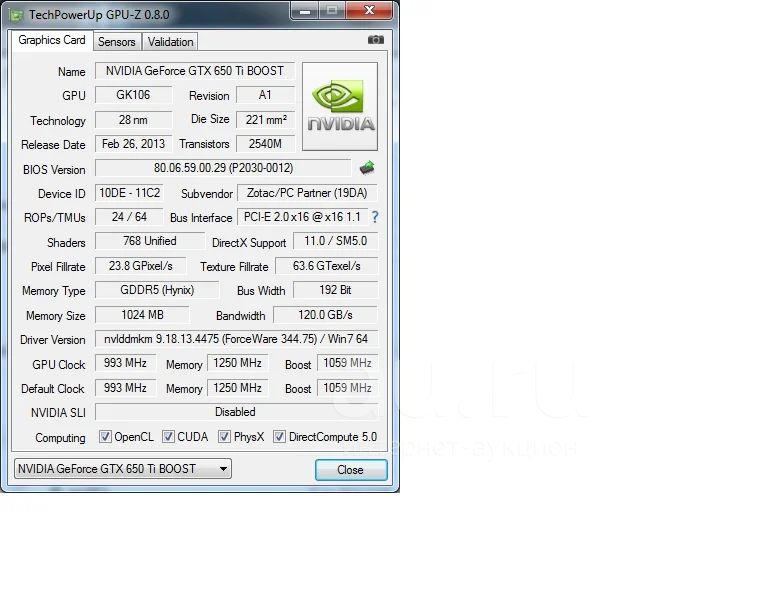Screen dimensions: 768x614
Task: Click the Die Size field 221 mm²
Action: pos(265,119)
